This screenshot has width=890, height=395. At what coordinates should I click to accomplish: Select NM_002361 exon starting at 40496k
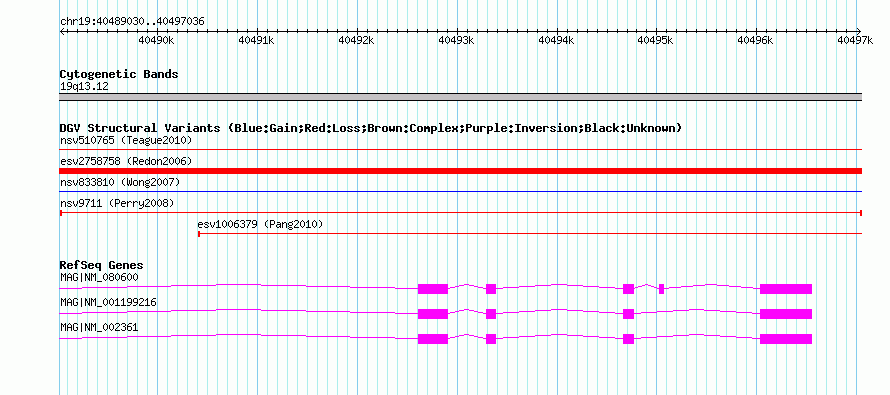tap(786, 339)
